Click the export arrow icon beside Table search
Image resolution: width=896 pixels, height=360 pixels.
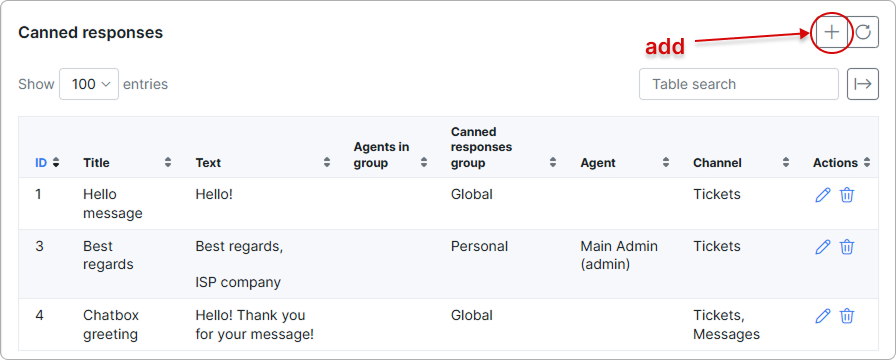pos(862,84)
